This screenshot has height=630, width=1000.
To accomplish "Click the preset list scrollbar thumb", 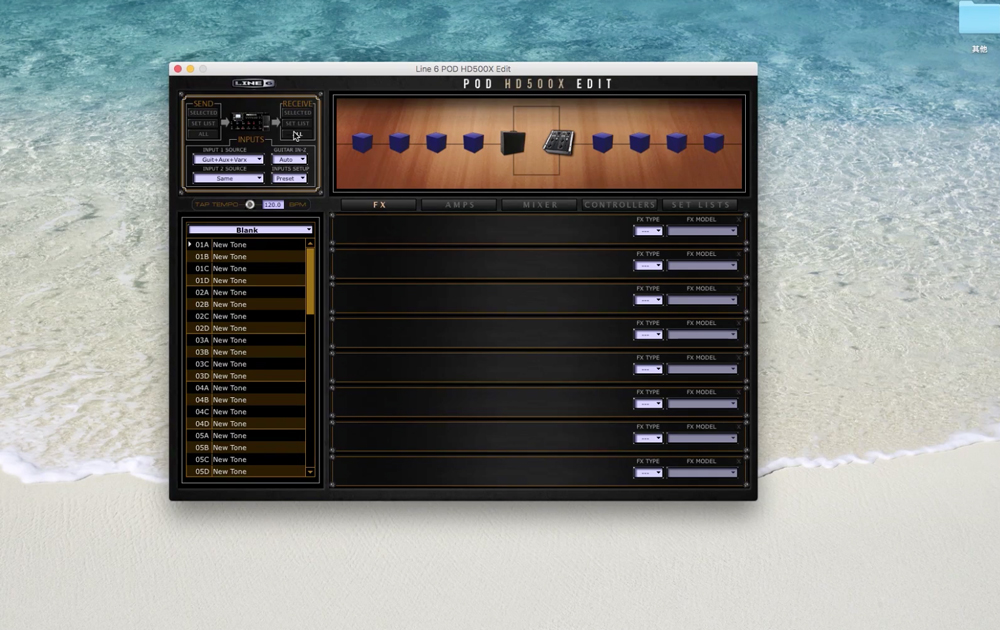I will click(x=310, y=281).
